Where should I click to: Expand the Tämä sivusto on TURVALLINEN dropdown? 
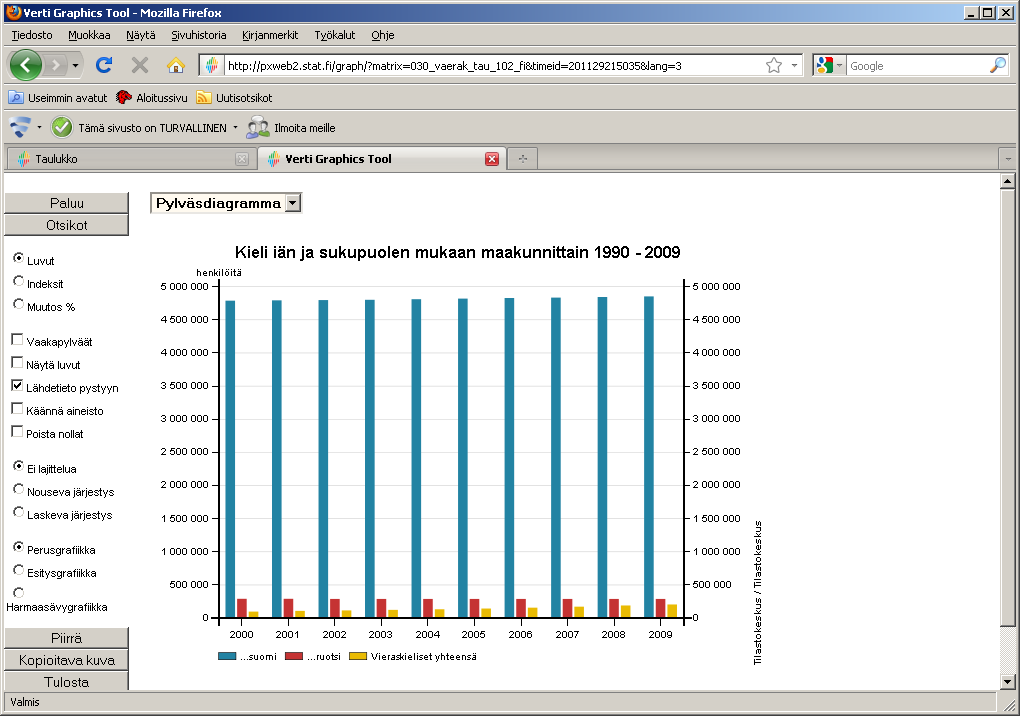[x=235, y=127]
